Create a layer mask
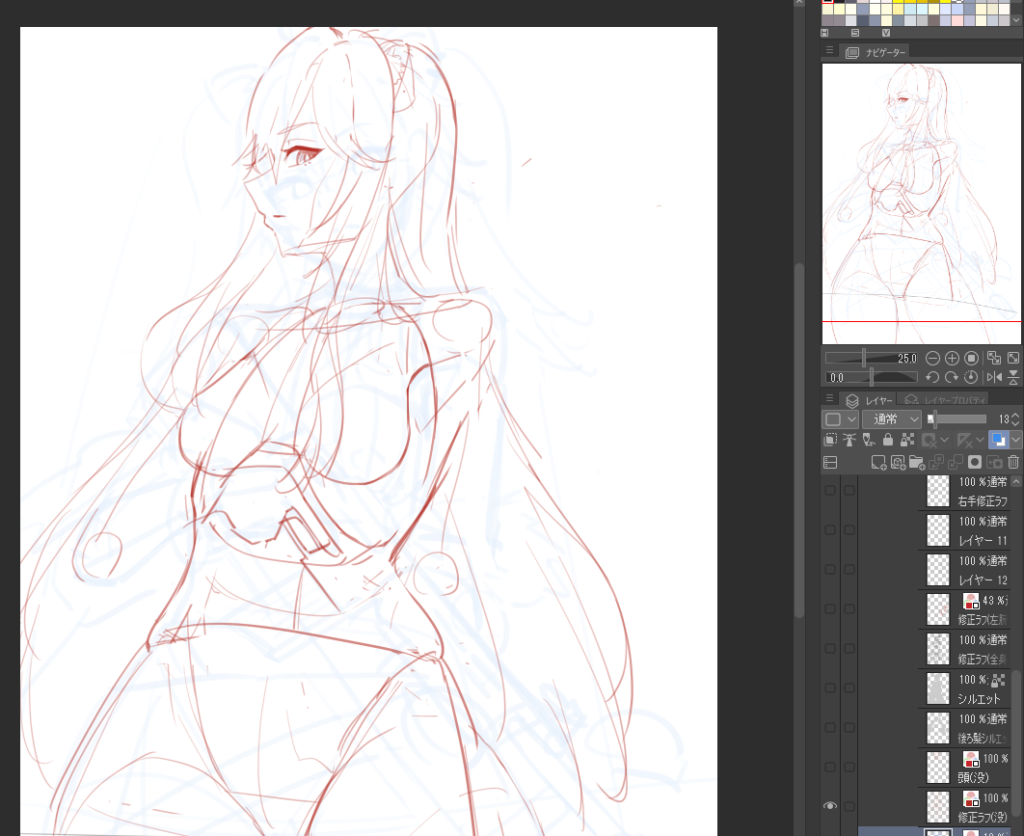The image size is (1024, 836). (x=975, y=462)
